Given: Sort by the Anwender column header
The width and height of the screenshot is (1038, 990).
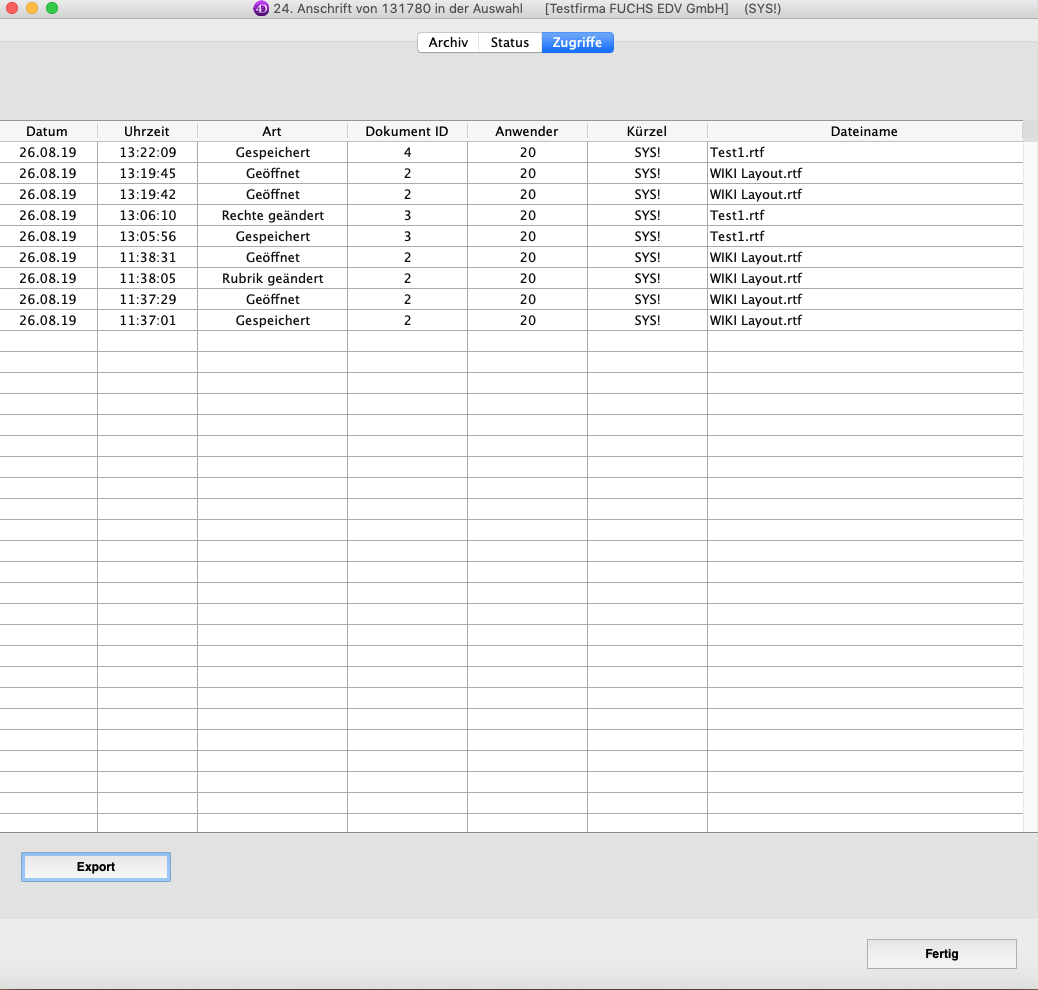Looking at the screenshot, I should click(527, 132).
